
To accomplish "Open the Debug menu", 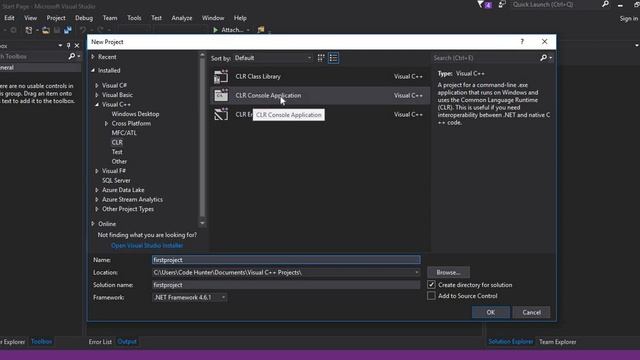I will (84, 18).
